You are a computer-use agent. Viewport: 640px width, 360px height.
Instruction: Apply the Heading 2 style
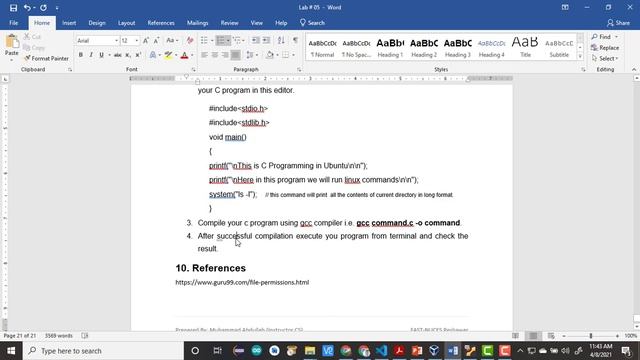pyautogui.click(x=424, y=48)
